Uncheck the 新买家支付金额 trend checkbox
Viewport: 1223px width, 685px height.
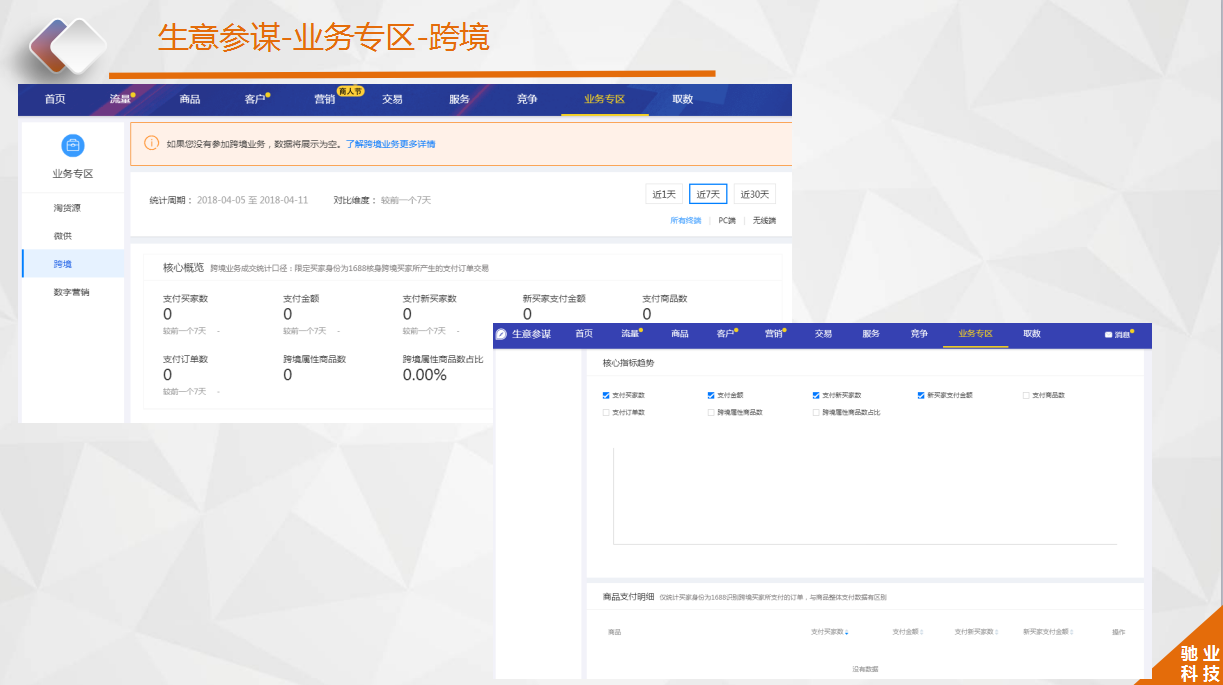(921, 395)
